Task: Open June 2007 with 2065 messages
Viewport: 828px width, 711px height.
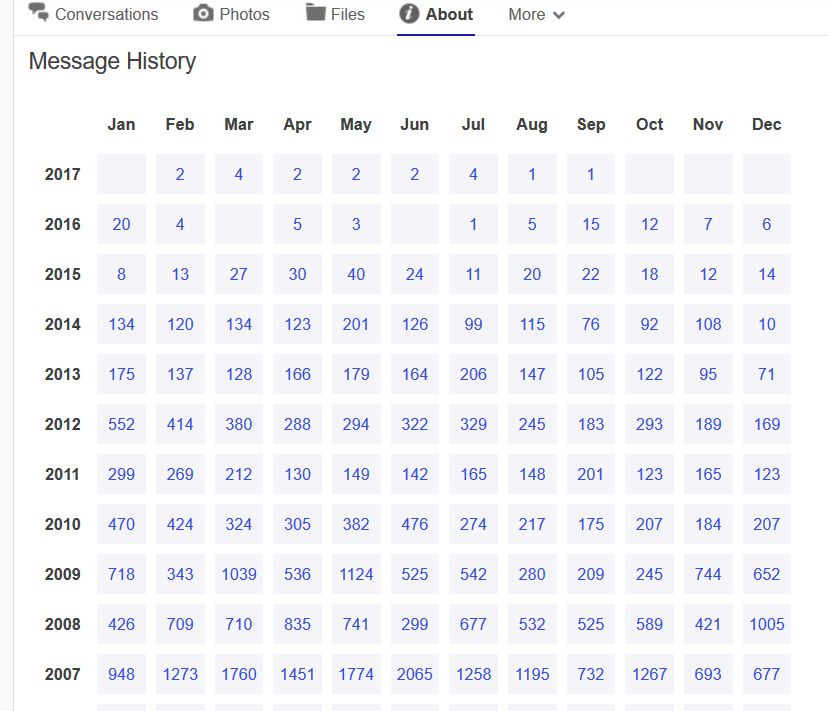Action: click(415, 674)
